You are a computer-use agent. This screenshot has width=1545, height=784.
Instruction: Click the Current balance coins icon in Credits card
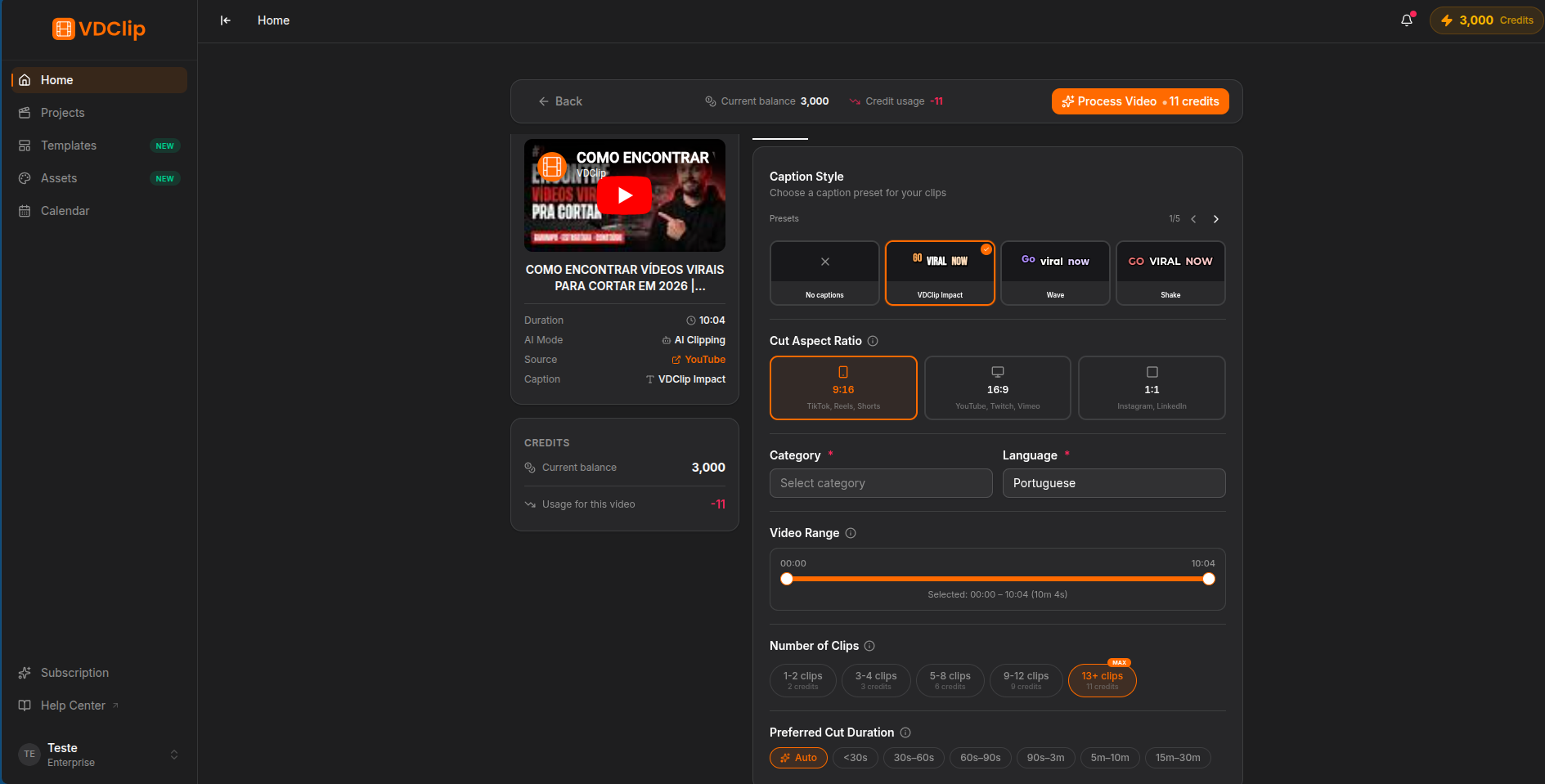tap(530, 468)
